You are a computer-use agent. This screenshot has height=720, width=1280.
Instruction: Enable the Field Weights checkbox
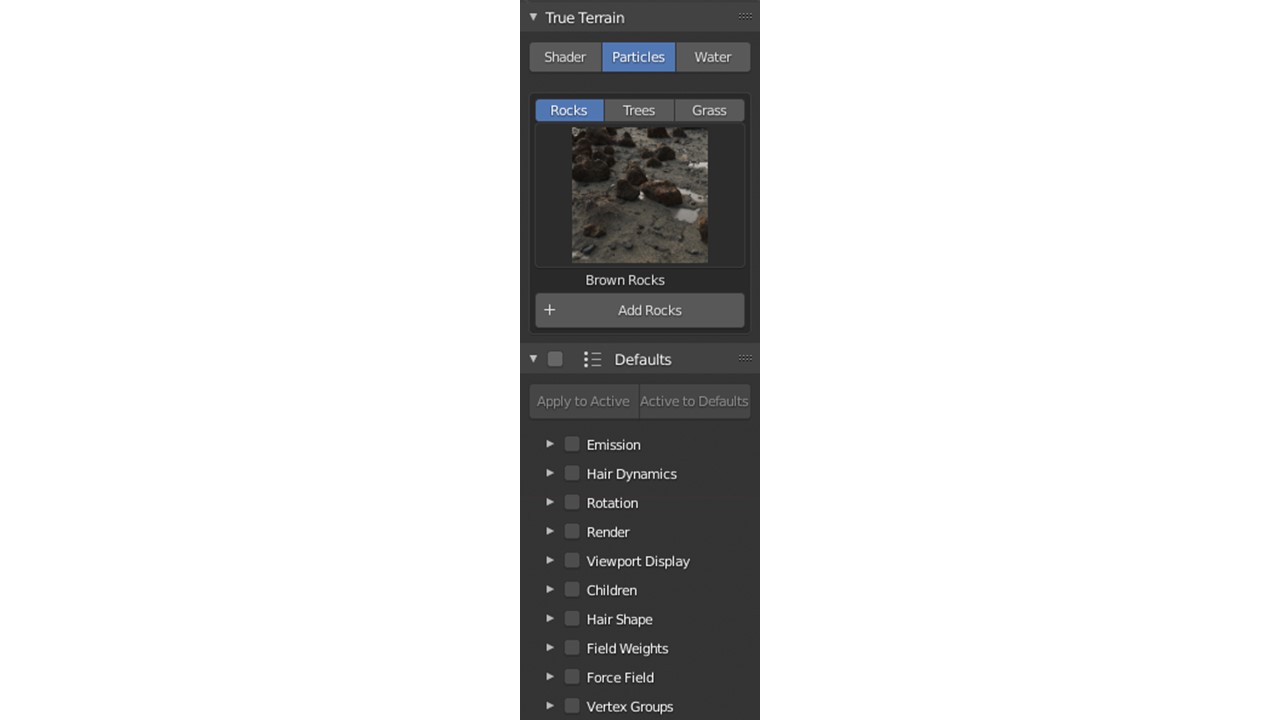point(572,647)
